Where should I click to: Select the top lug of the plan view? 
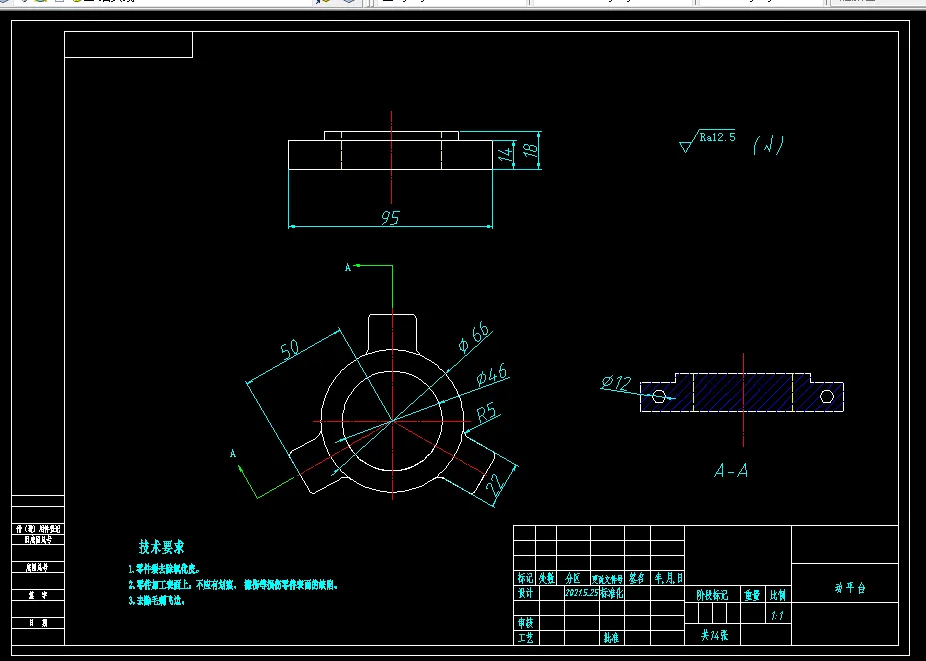(392, 332)
